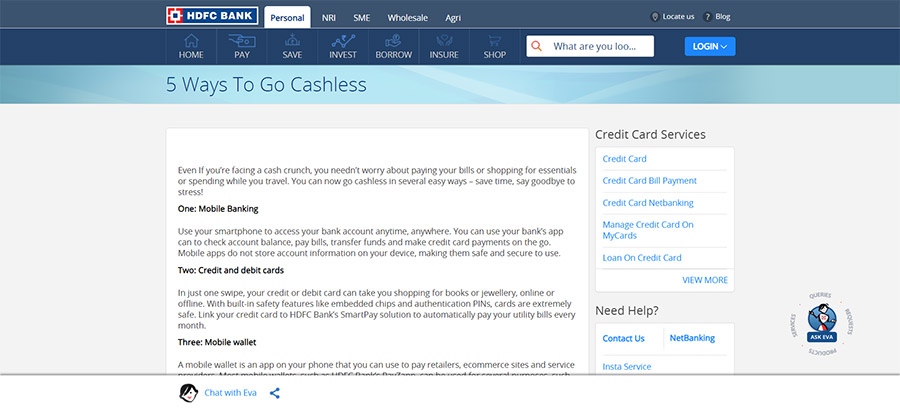
Task: Click VIEW MORE under Credit Card Services
Action: point(705,280)
